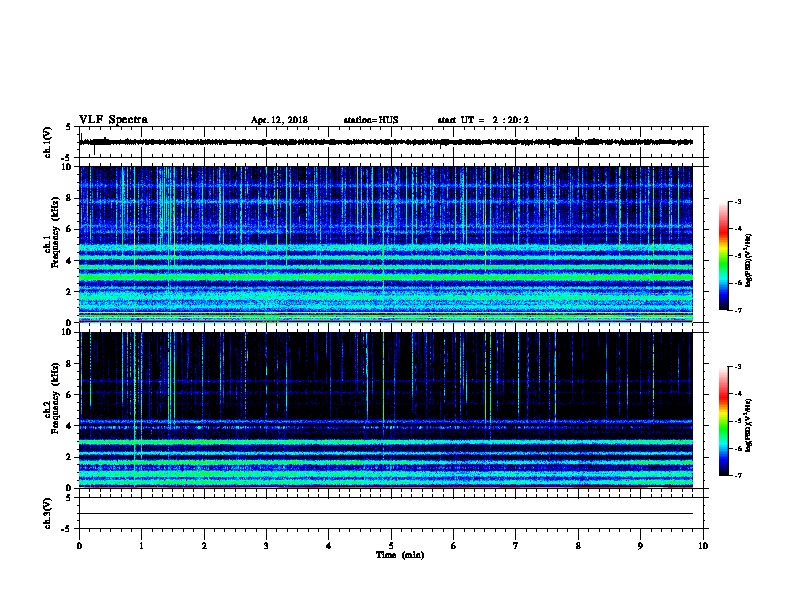This screenshot has height=612, width=792.
Task: Click the "VLF Spectra" title text
Action: tap(113, 120)
